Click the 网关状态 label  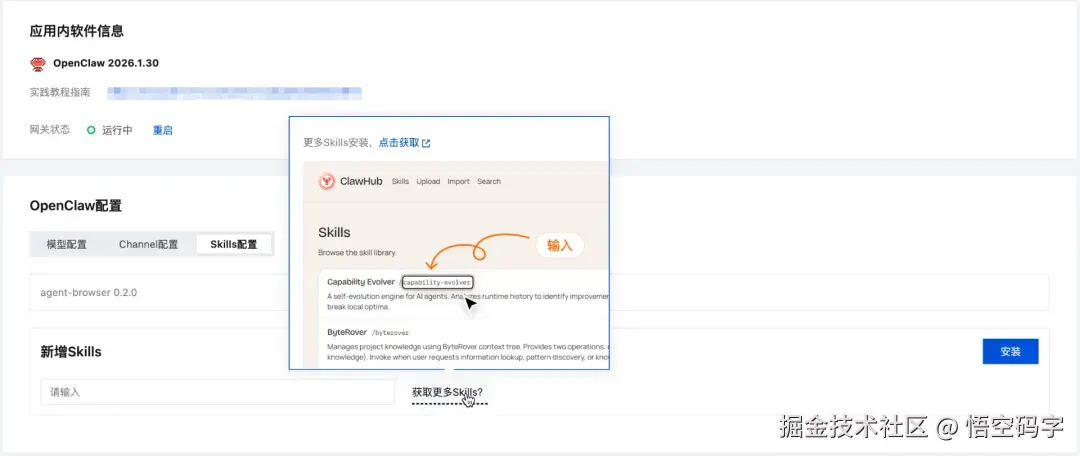point(50,129)
